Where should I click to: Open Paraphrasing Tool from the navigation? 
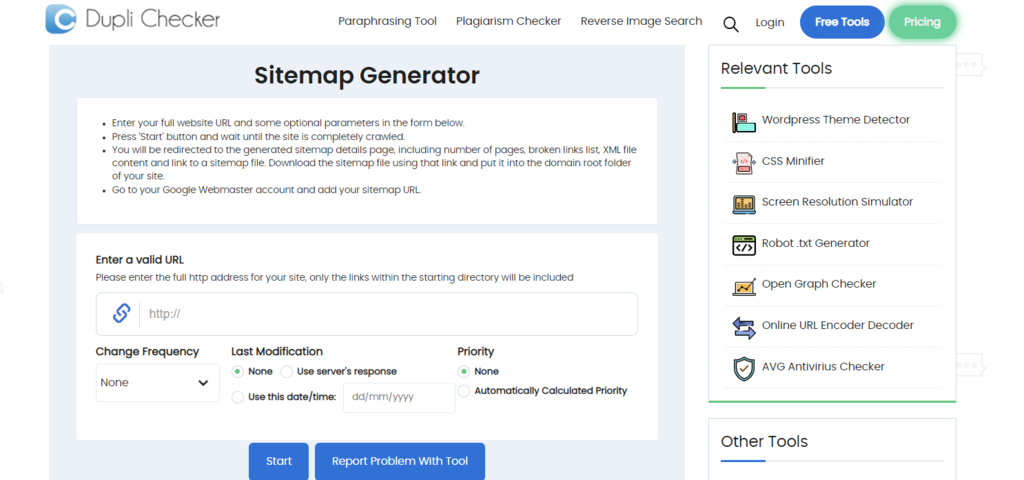[x=387, y=22]
